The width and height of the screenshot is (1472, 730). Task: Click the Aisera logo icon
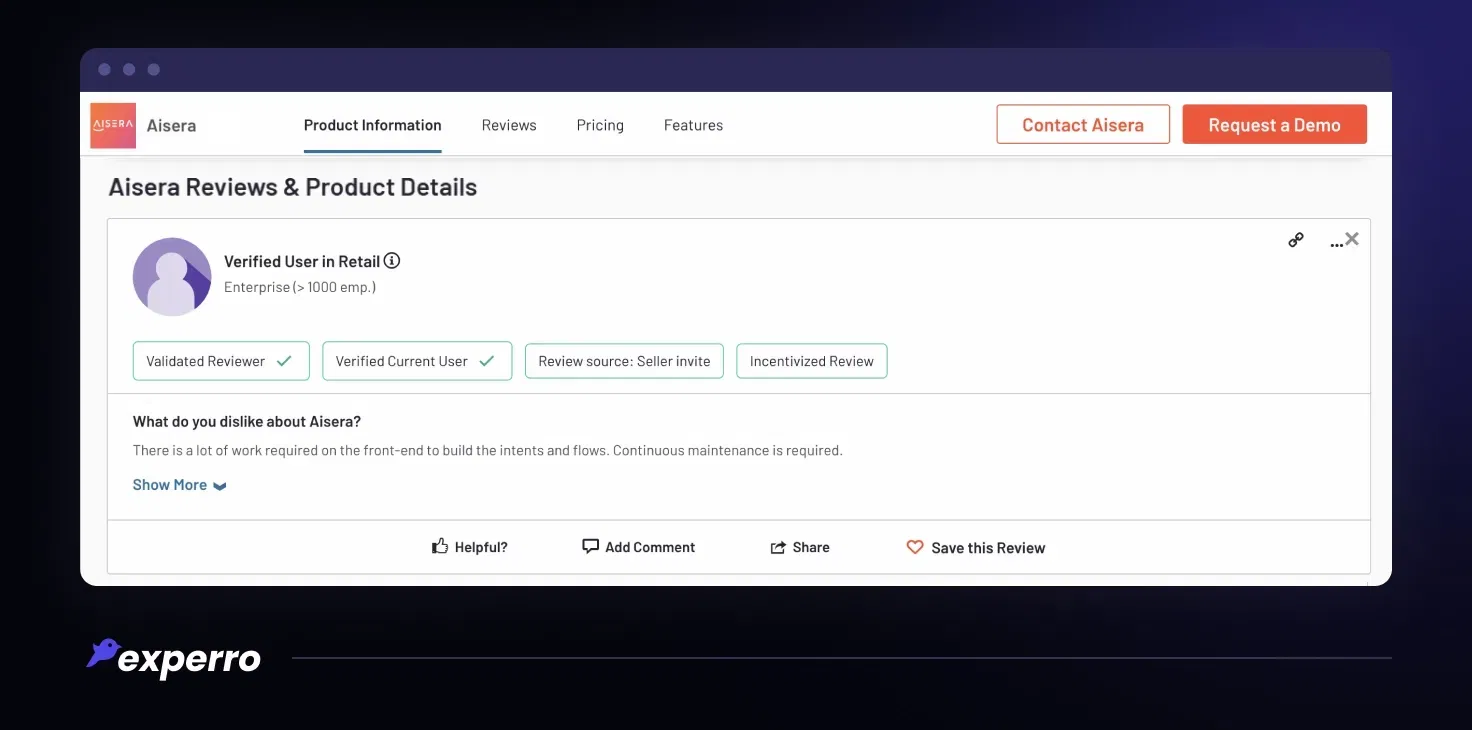[x=113, y=125]
